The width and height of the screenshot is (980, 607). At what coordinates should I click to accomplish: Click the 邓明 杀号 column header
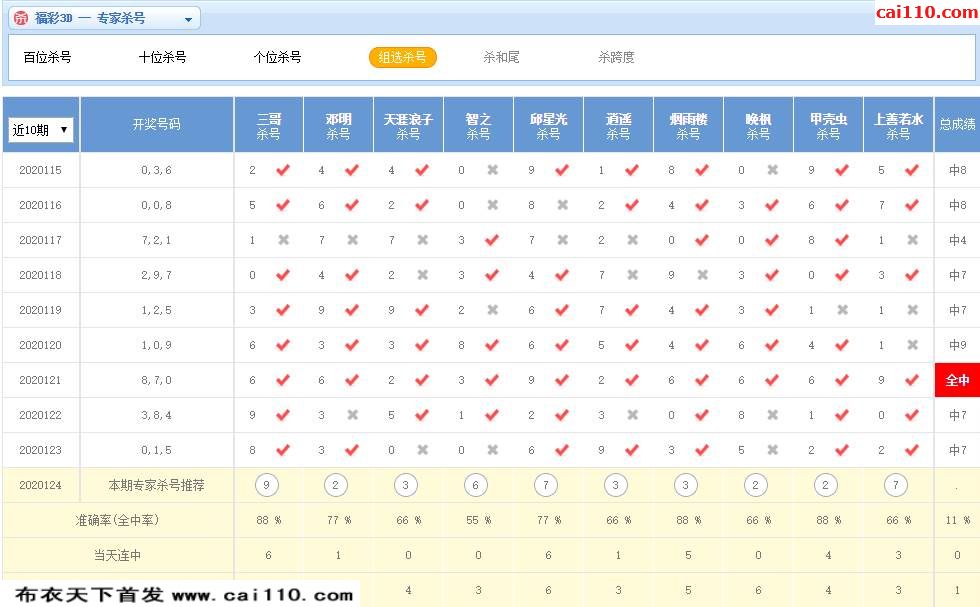[338, 125]
